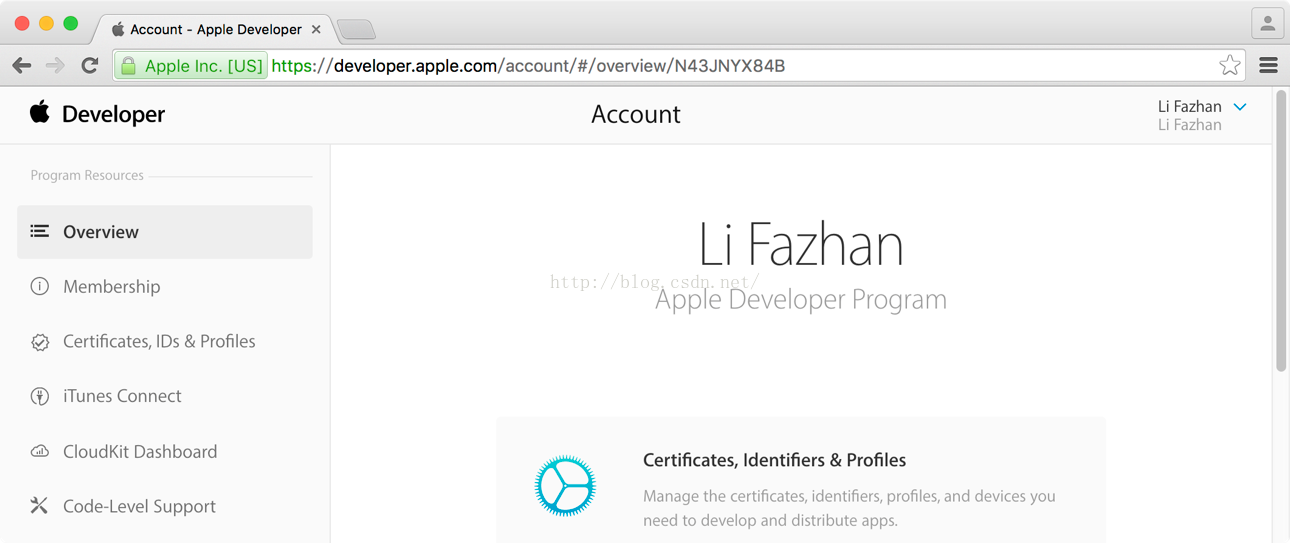The image size is (1290, 543).
Task: Click the iTunes Connect sidebar icon
Action: tap(40, 396)
